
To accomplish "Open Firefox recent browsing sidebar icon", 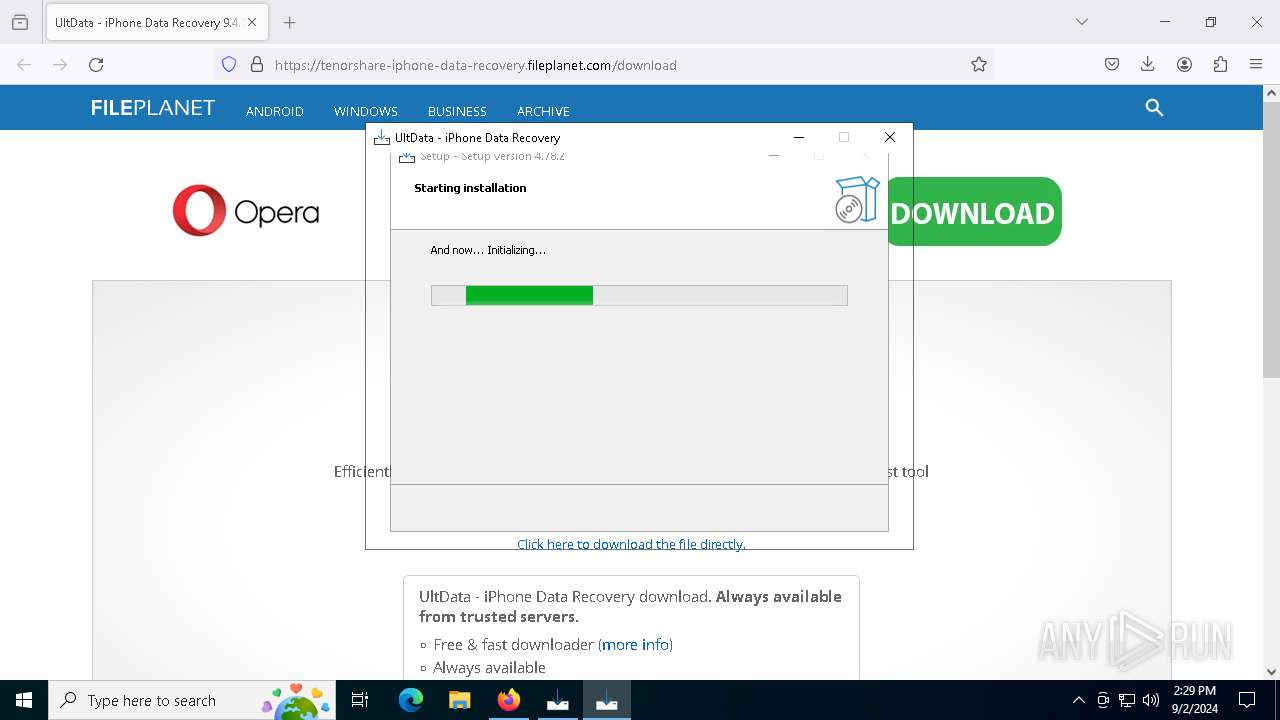I will click(x=20, y=22).
